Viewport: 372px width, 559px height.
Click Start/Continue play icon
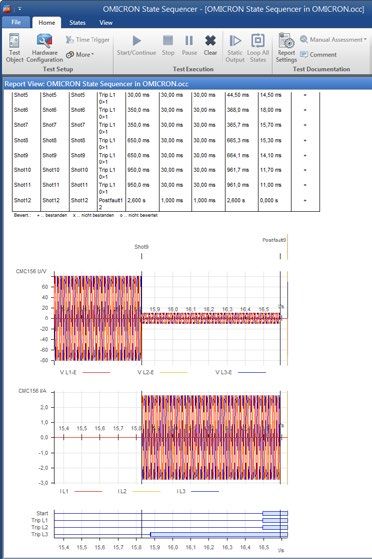tap(136, 41)
